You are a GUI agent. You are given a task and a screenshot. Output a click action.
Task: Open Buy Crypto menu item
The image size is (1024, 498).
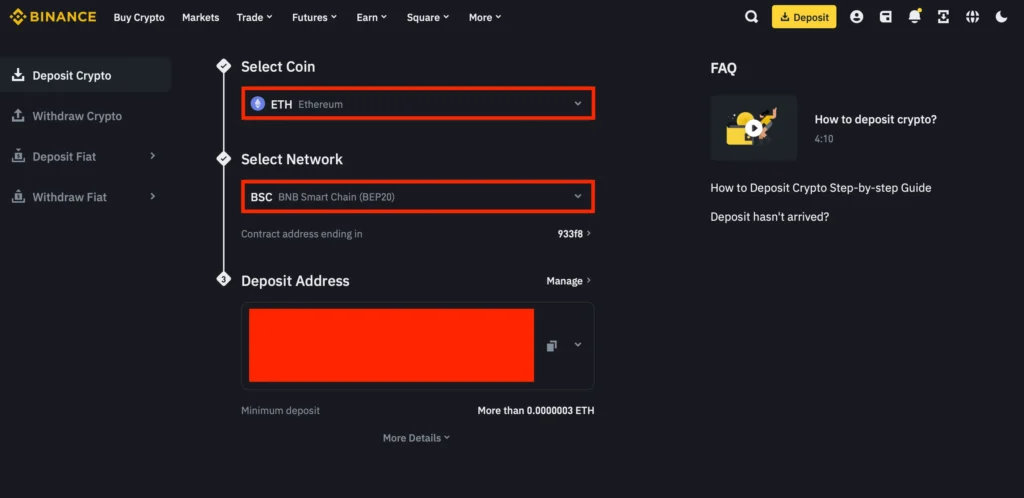pyautogui.click(x=139, y=18)
